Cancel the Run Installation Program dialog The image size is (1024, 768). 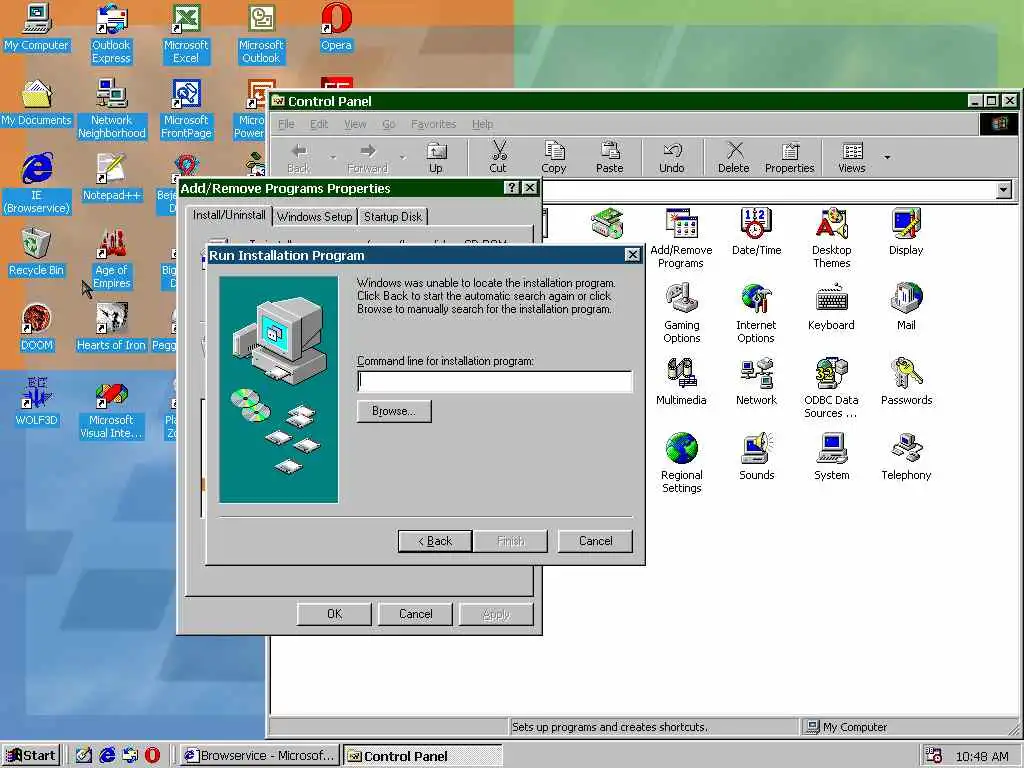pyautogui.click(x=595, y=541)
